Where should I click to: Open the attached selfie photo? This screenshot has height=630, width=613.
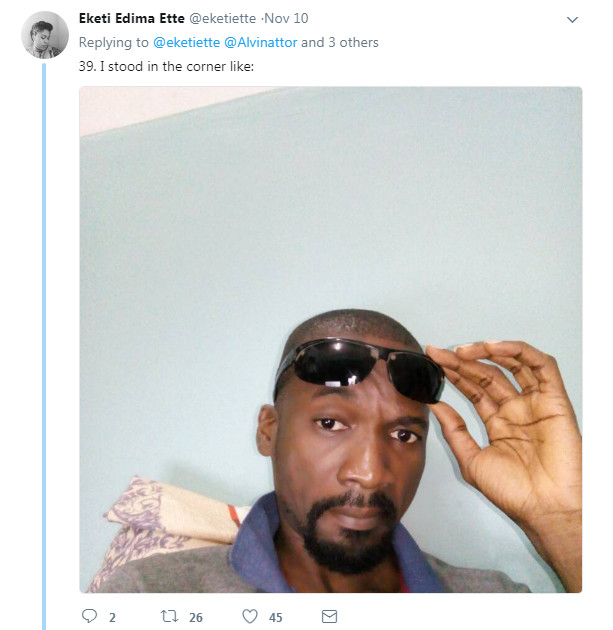tap(331, 340)
